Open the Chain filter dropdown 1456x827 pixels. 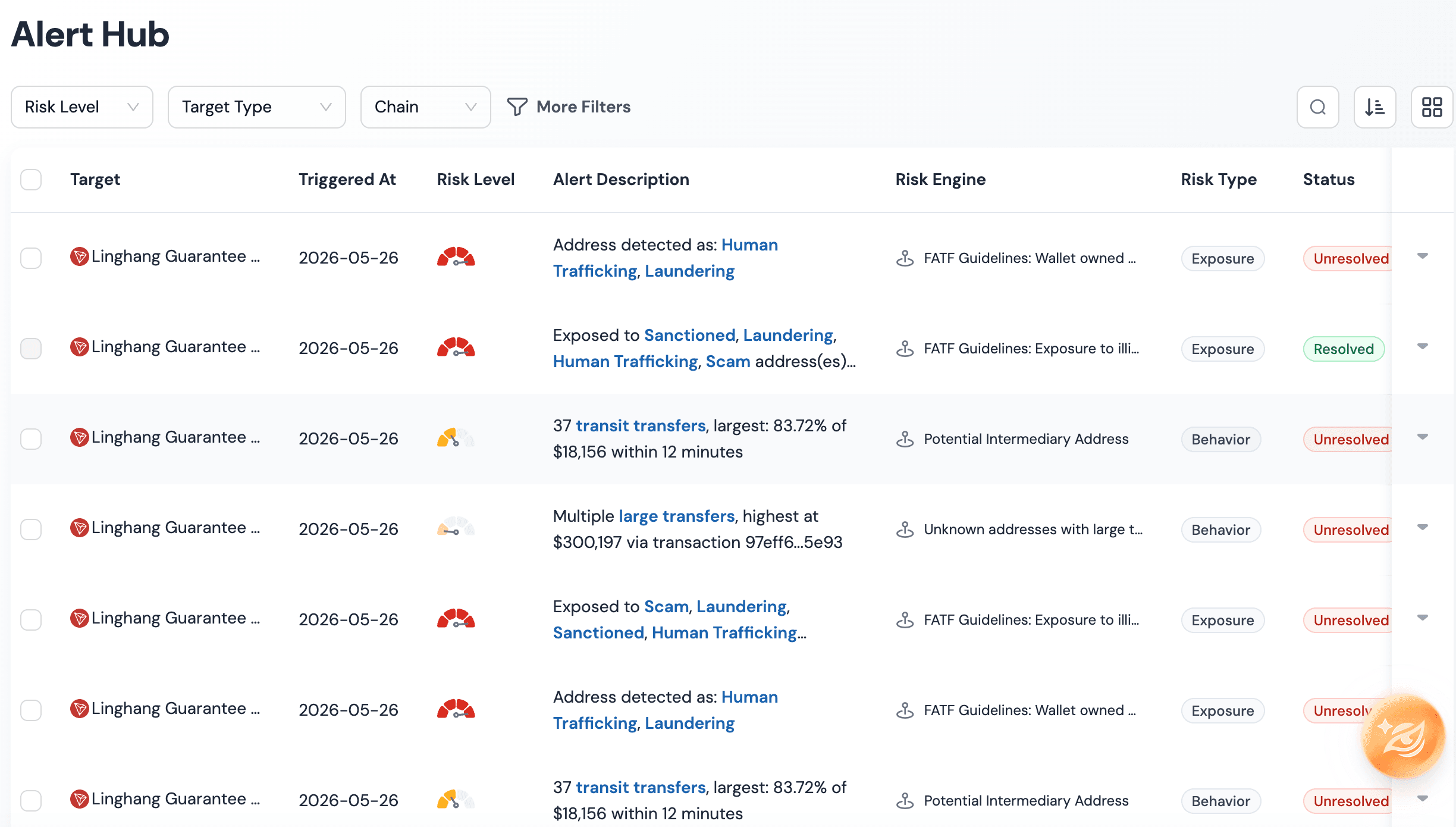tap(426, 107)
